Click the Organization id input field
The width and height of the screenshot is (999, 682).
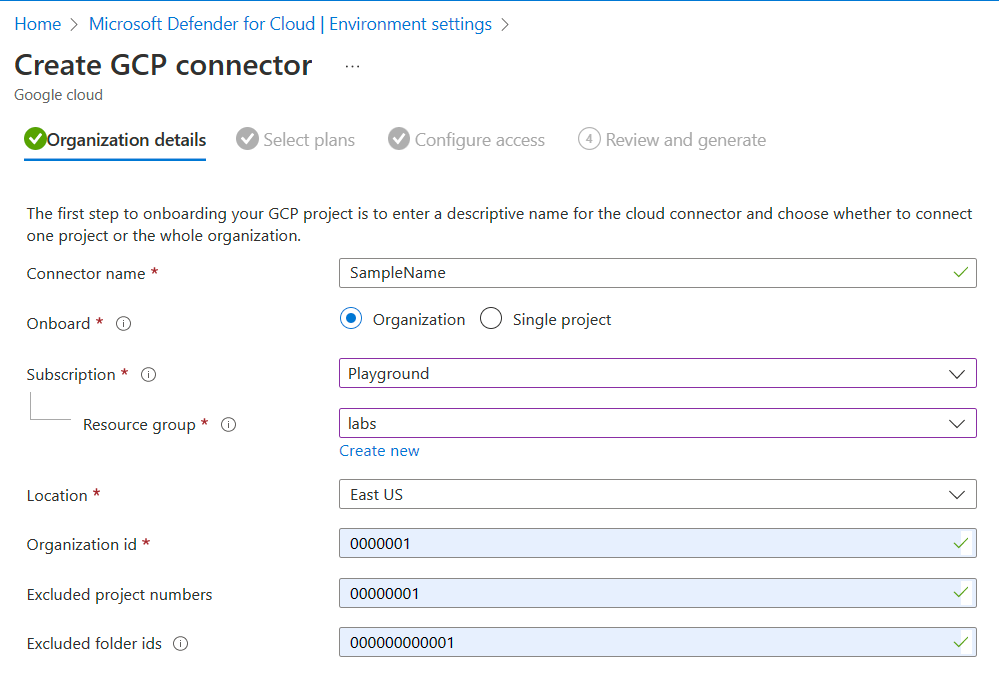pyautogui.click(x=658, y=544)
